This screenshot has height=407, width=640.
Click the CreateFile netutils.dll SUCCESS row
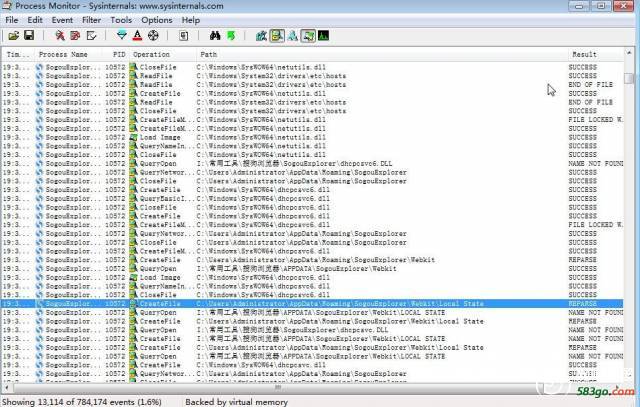[x=312, y=93]
